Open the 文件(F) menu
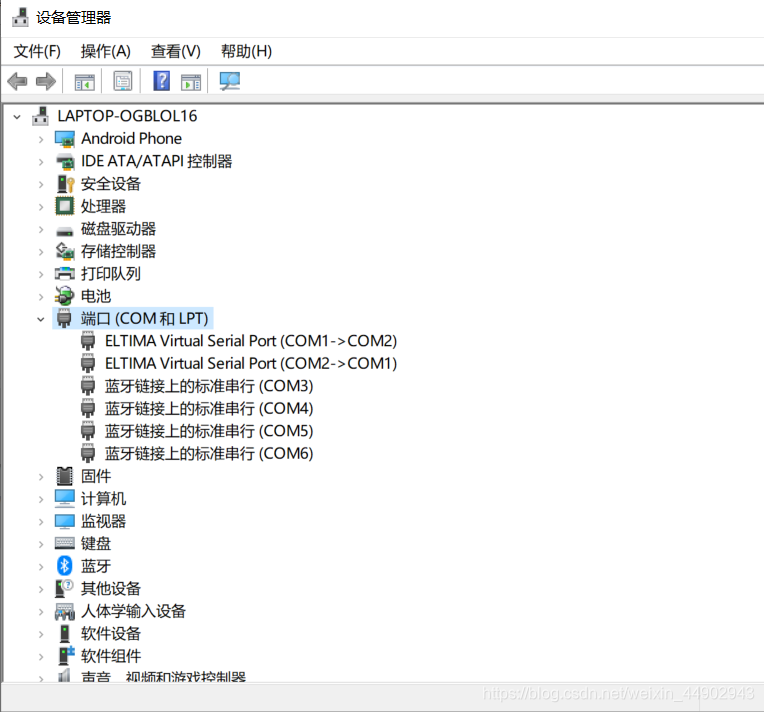 point(37,51)
